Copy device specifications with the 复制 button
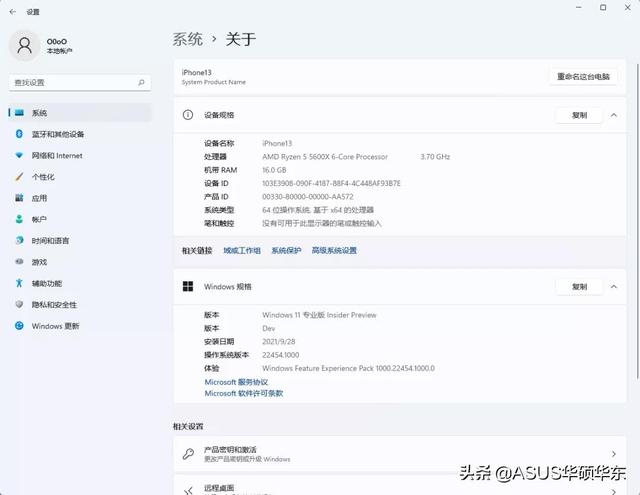 (579, 115)
